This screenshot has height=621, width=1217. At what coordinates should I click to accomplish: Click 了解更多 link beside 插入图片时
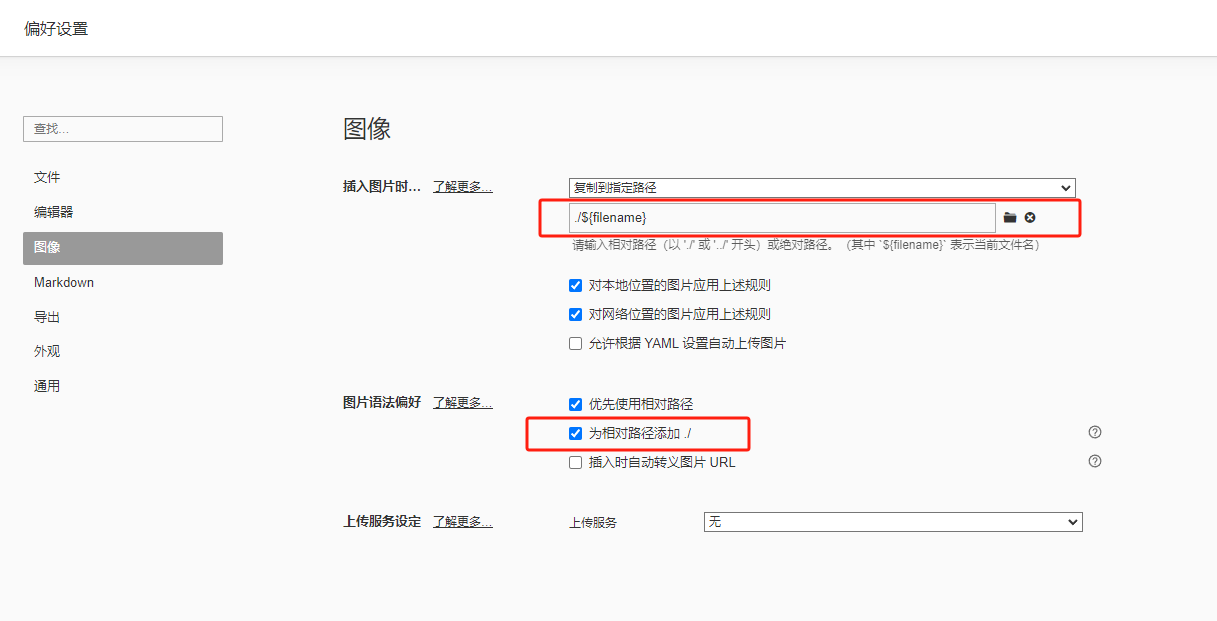[462, 187]
